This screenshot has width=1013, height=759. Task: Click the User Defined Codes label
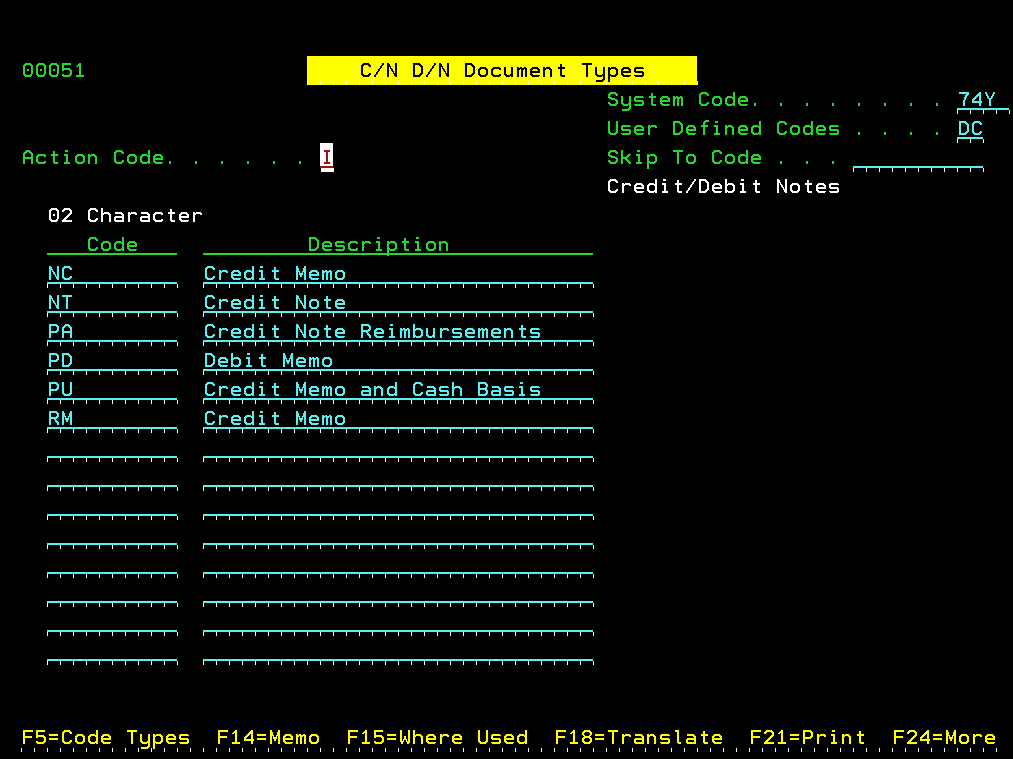tap(724, 129)
